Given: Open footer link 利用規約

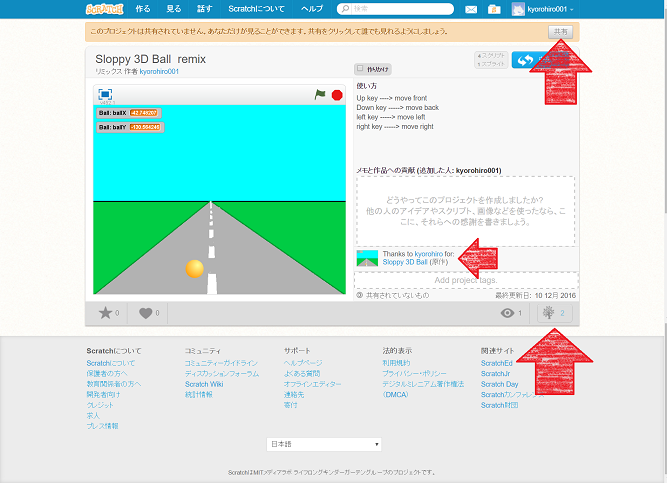Looking at the screenshot, I should tap(396, 363).
